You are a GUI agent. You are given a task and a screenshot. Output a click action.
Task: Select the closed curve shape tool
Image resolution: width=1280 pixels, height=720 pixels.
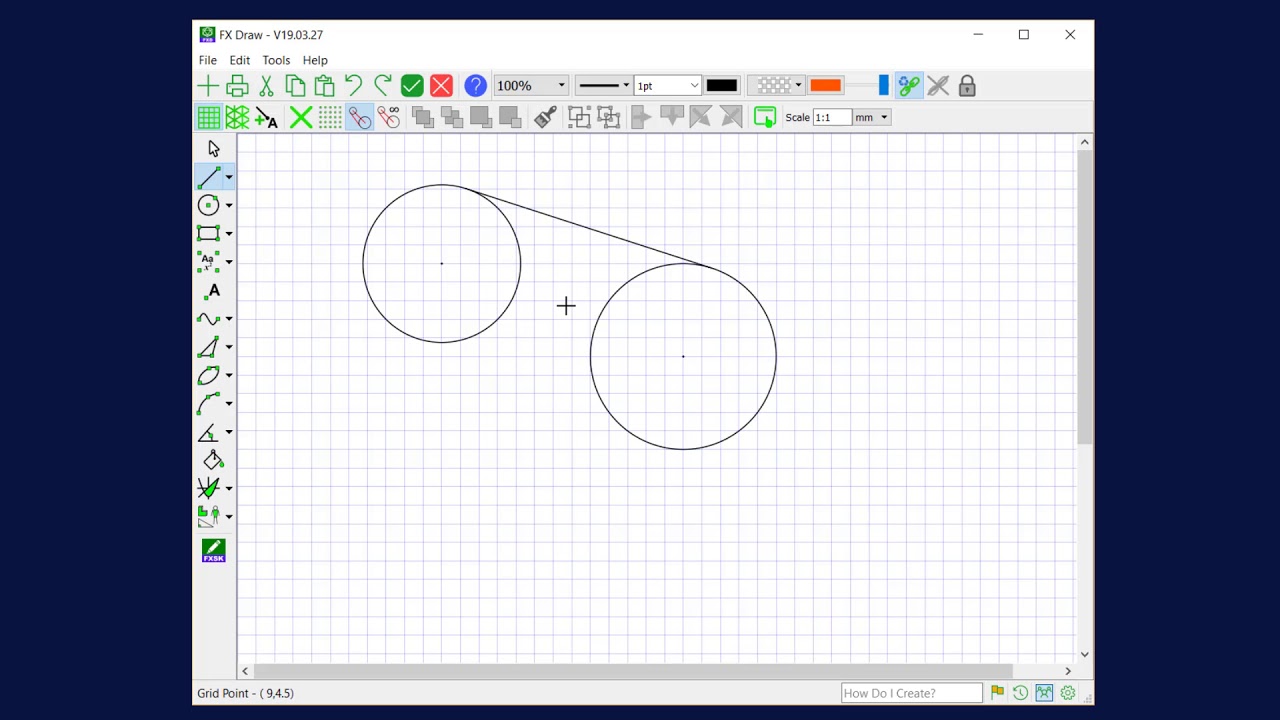(208, 375)
